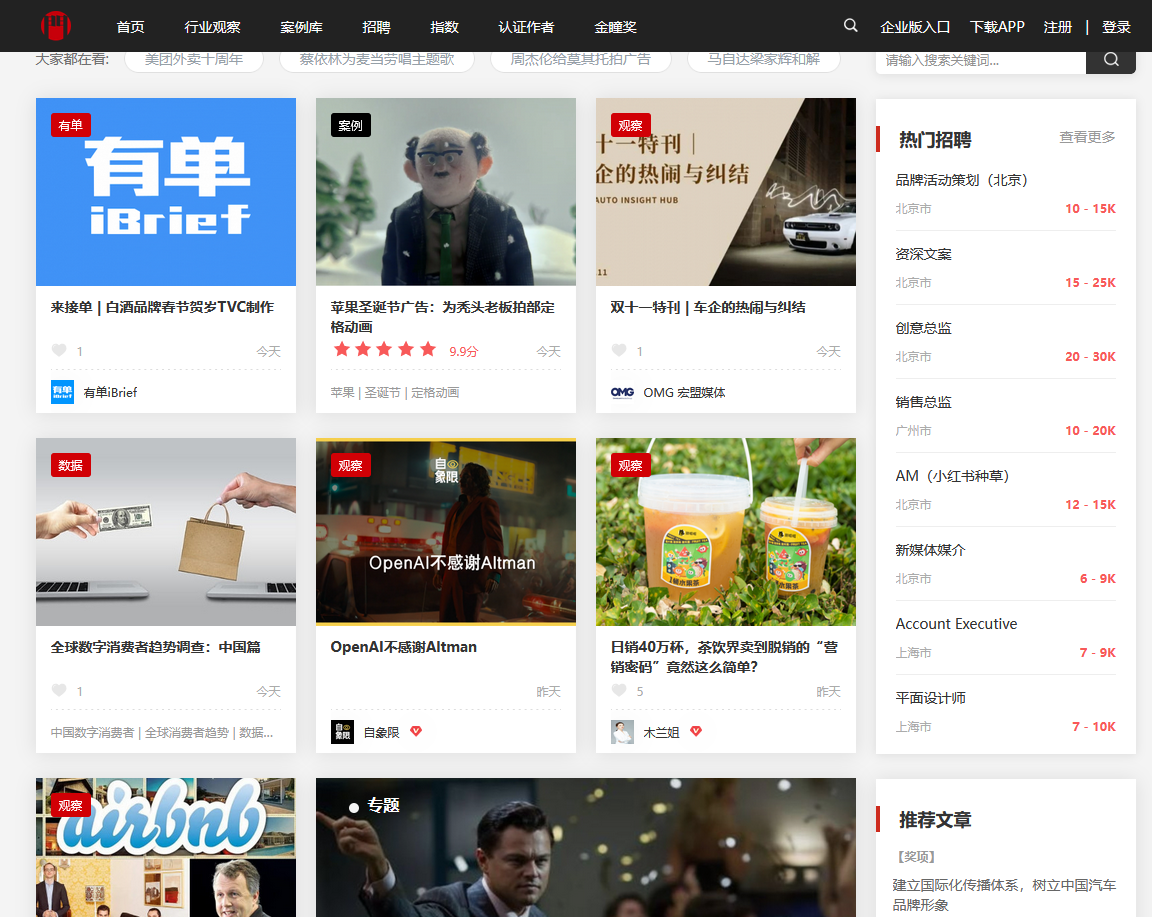Open the OpenAI不感谢Altman article title

click(404, 647)
